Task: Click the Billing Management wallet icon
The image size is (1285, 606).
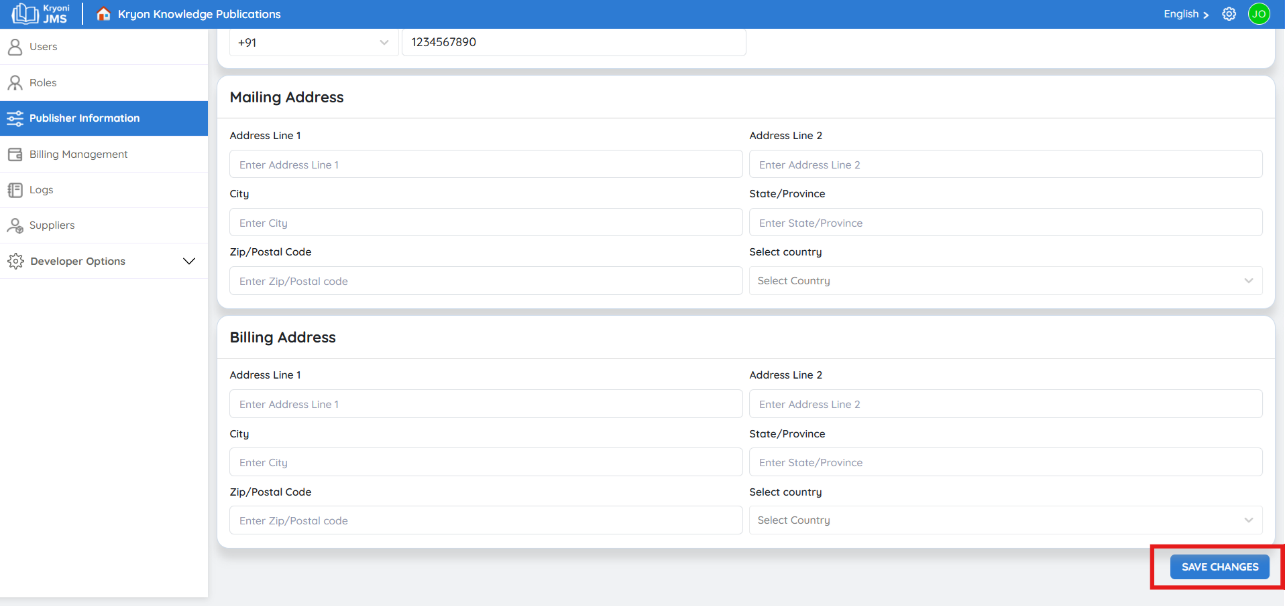Action: click(x=15, y=154)
